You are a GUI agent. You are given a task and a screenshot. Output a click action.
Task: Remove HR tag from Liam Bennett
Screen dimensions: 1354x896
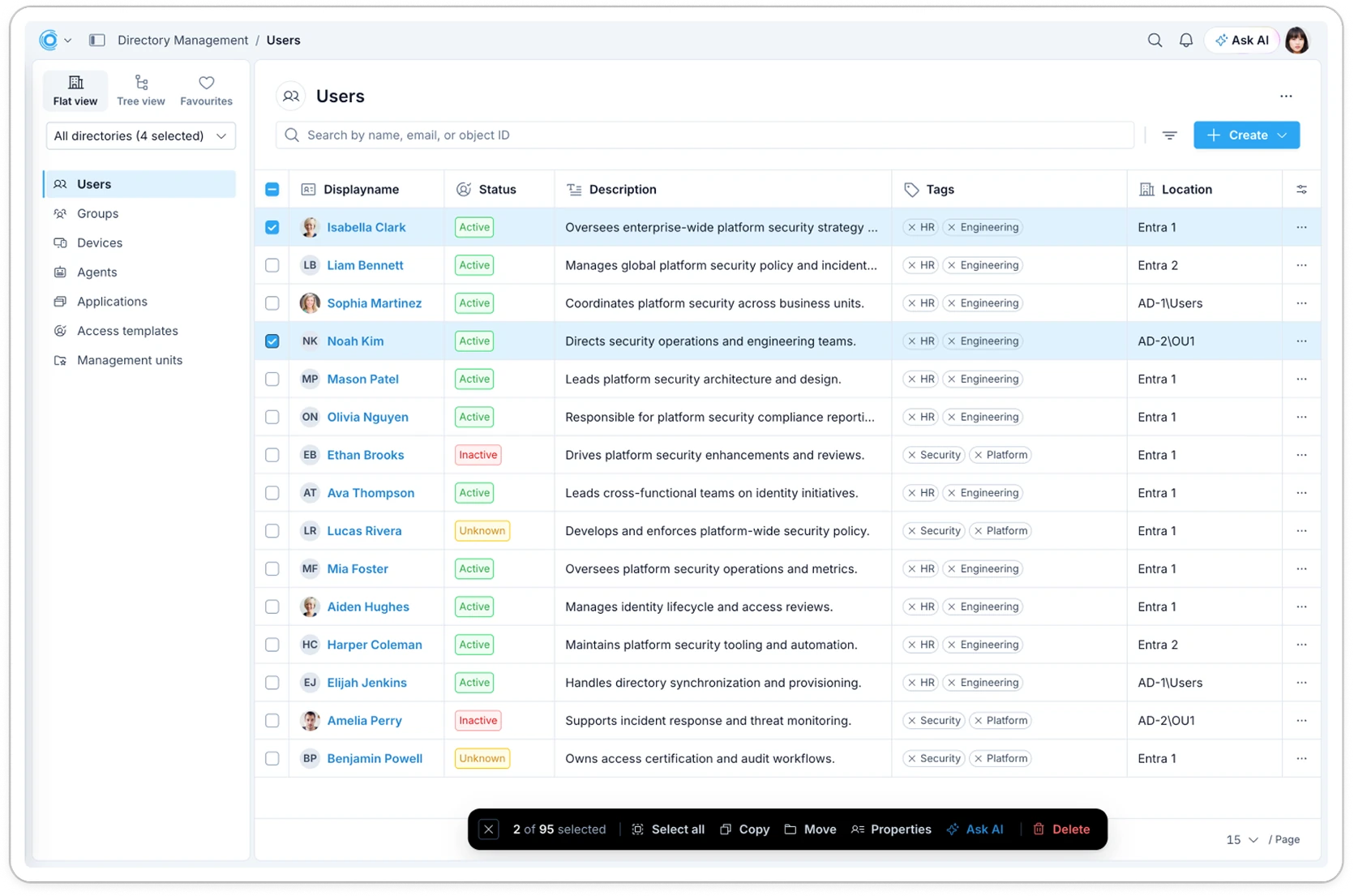click(912, 265)
